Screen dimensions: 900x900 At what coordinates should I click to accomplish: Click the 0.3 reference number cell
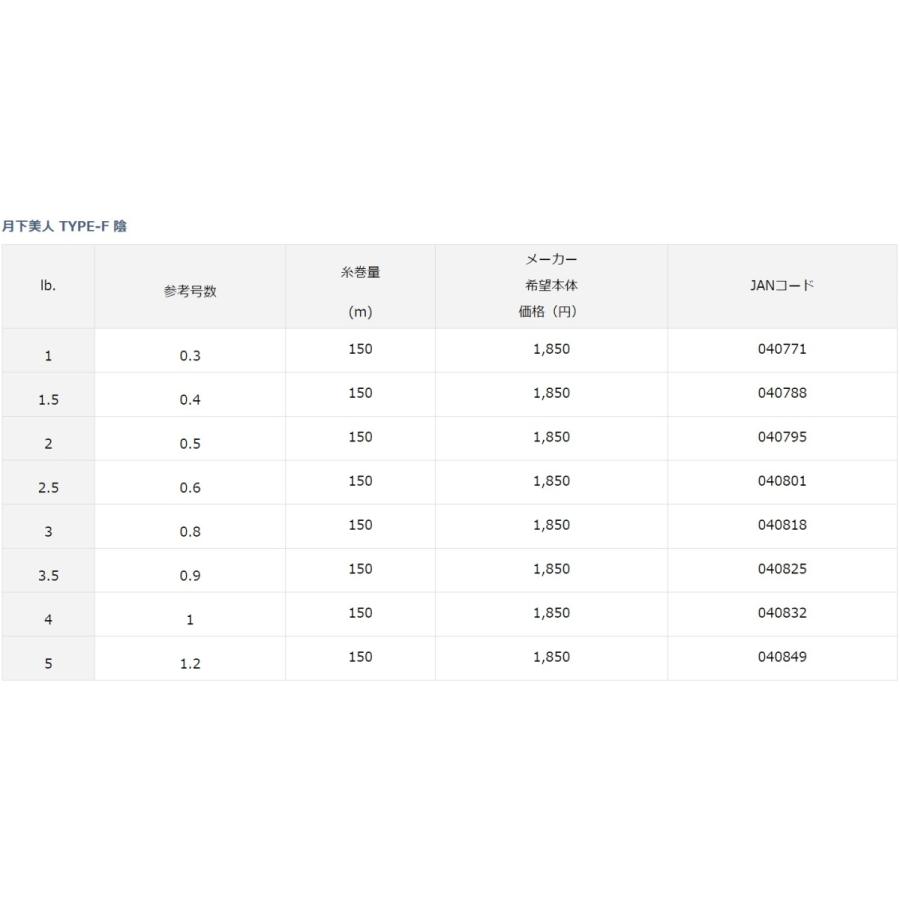pos(190,356)
